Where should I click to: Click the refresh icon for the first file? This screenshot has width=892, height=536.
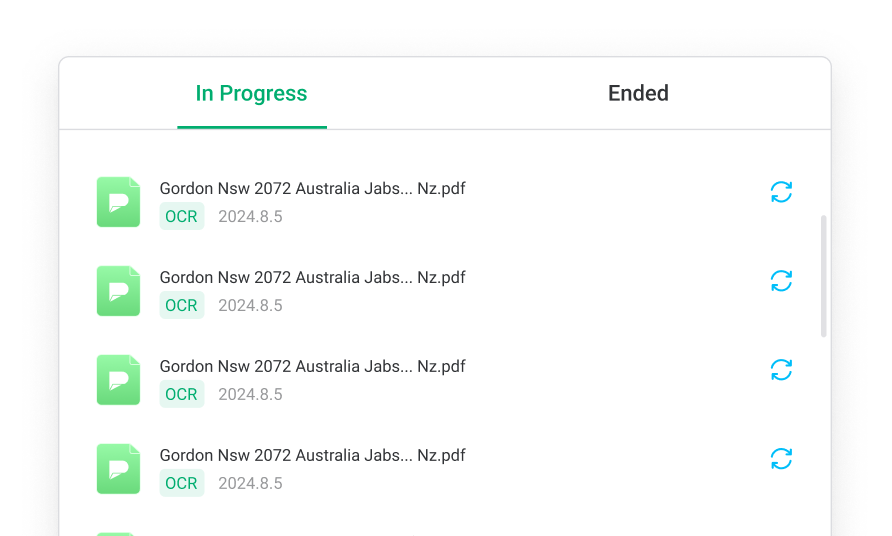click(x=781, y=192)
